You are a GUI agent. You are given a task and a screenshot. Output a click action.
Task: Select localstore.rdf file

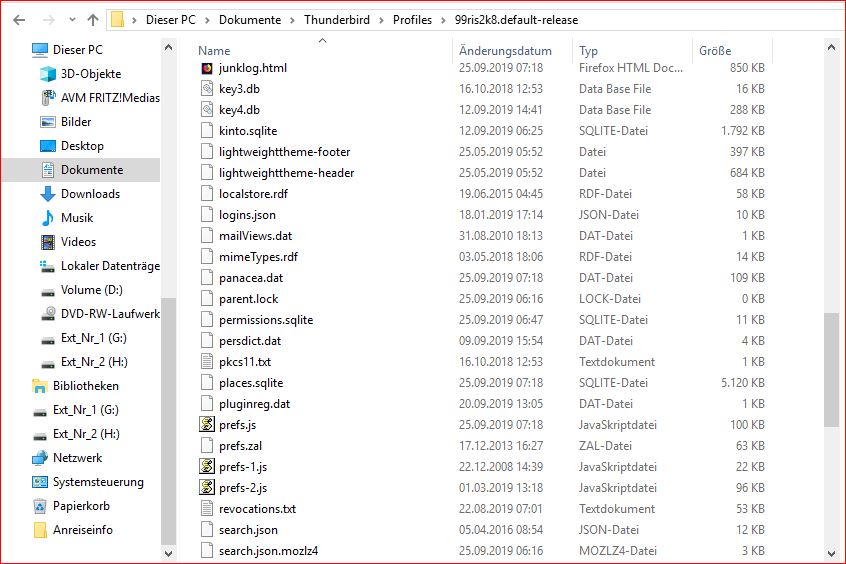click(253, 194)
